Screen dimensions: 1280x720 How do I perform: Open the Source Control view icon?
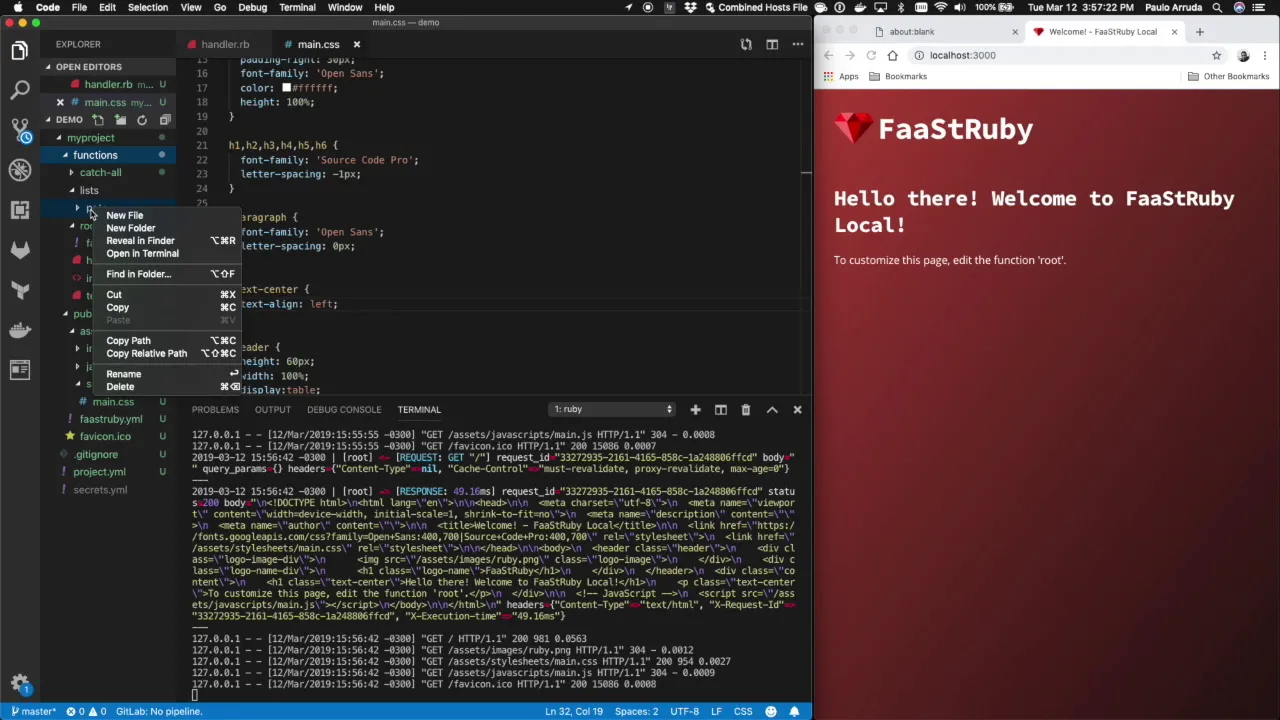click(20, 131)
